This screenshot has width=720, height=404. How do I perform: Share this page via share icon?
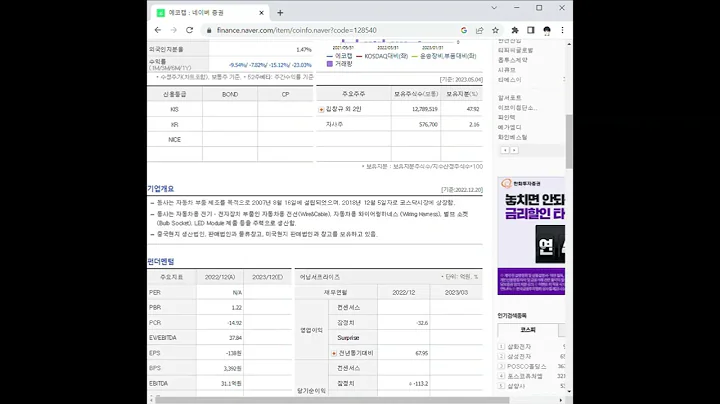click(x=479, y=30)
